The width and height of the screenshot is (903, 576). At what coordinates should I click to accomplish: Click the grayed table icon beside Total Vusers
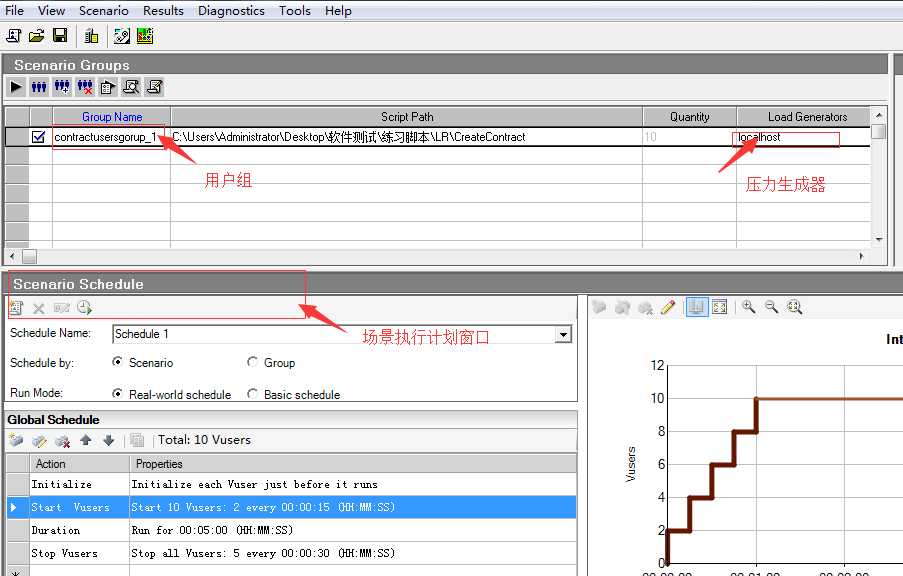tap(136, 441)
